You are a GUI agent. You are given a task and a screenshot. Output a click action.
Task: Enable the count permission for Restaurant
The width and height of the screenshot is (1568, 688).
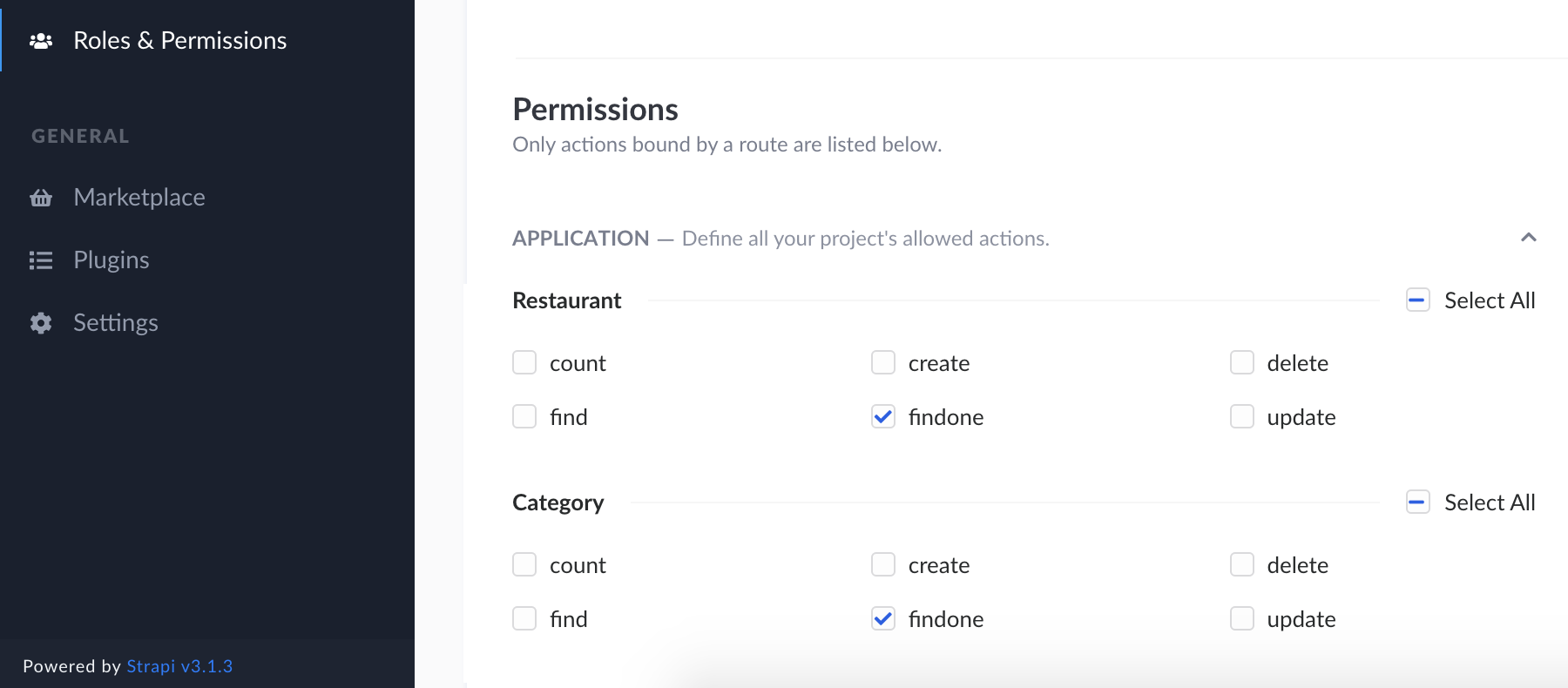point(524,362)
